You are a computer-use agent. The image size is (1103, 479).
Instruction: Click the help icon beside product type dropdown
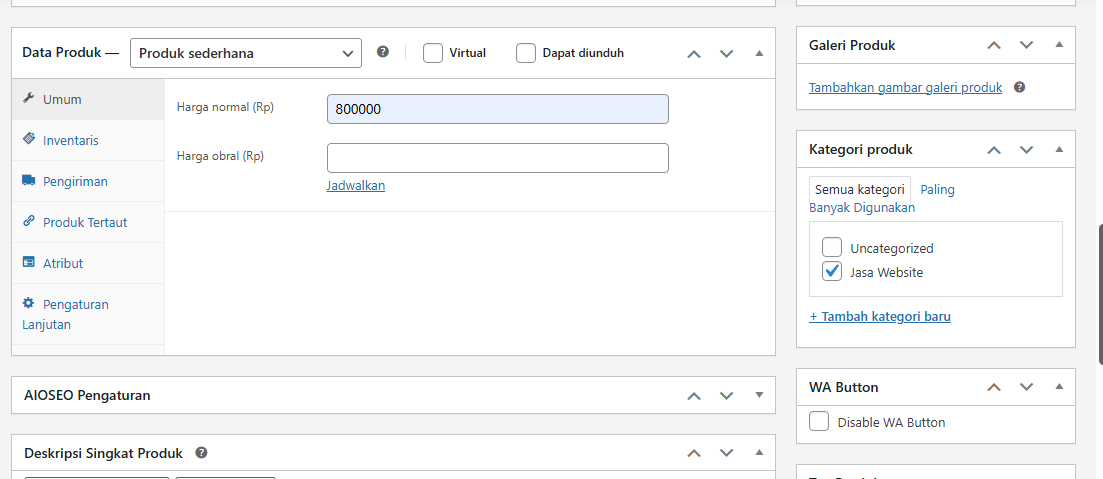(383, 53)
